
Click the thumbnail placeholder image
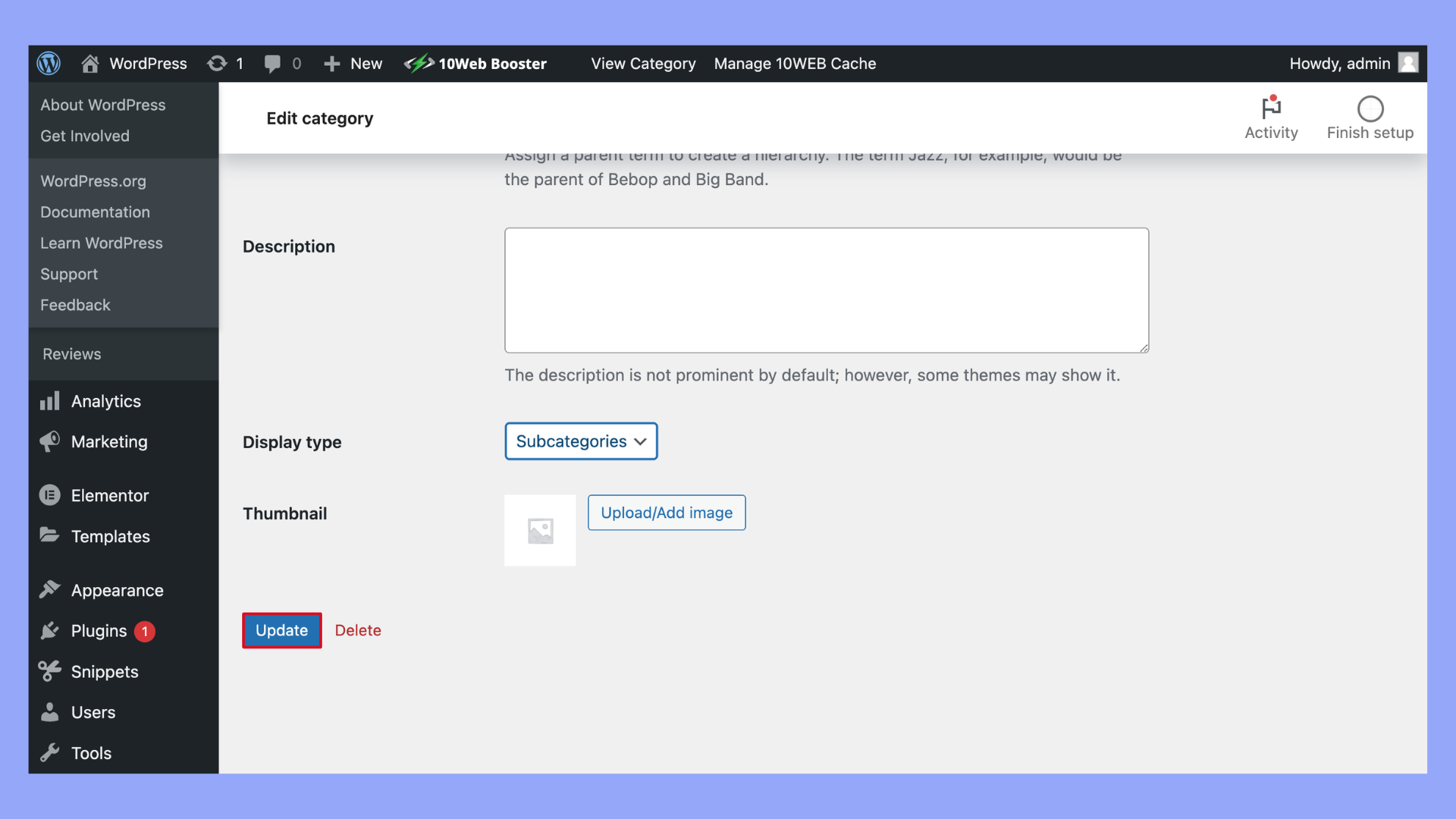point(540,530)
